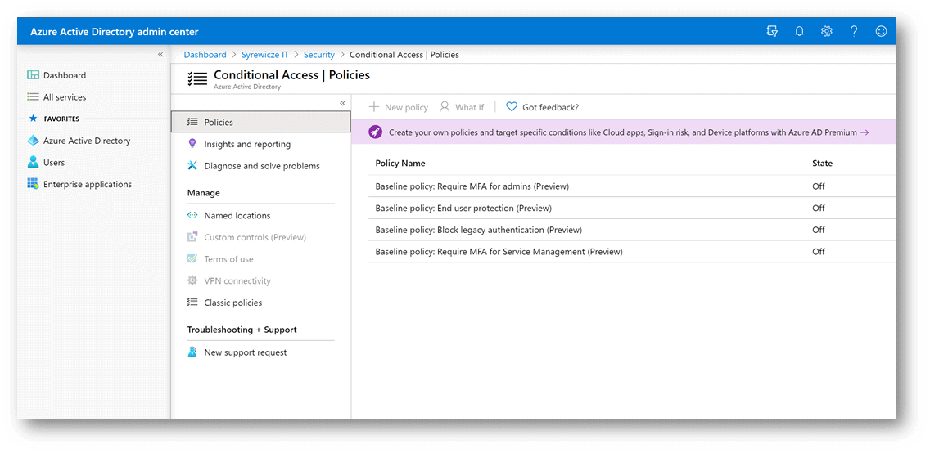Open Diagnose and solve problems

click(x=262, y=166)
